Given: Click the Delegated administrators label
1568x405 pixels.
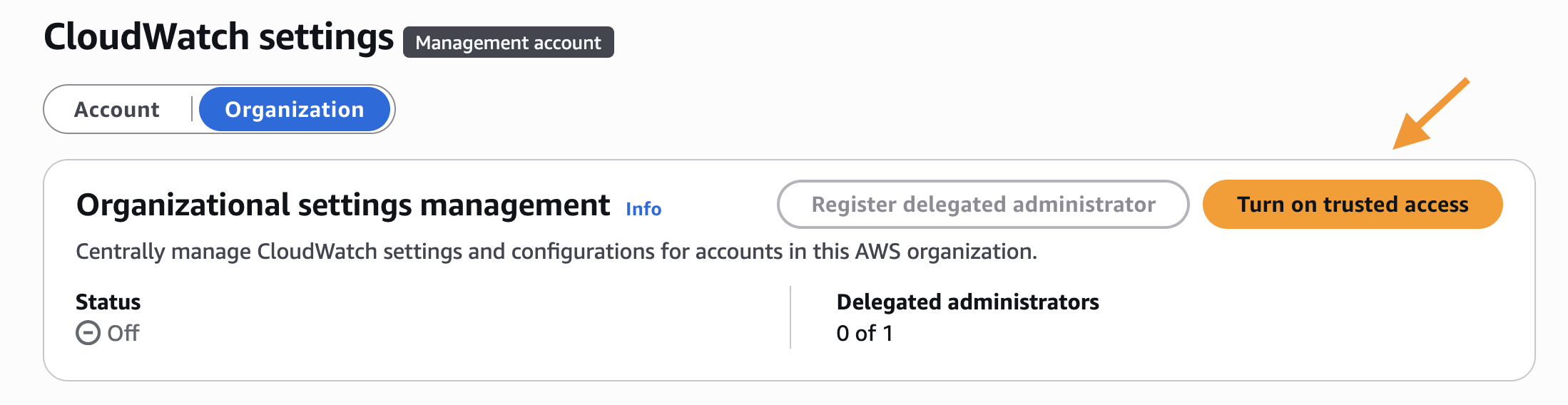Looking at the screenshot, I should click(967, 302).
